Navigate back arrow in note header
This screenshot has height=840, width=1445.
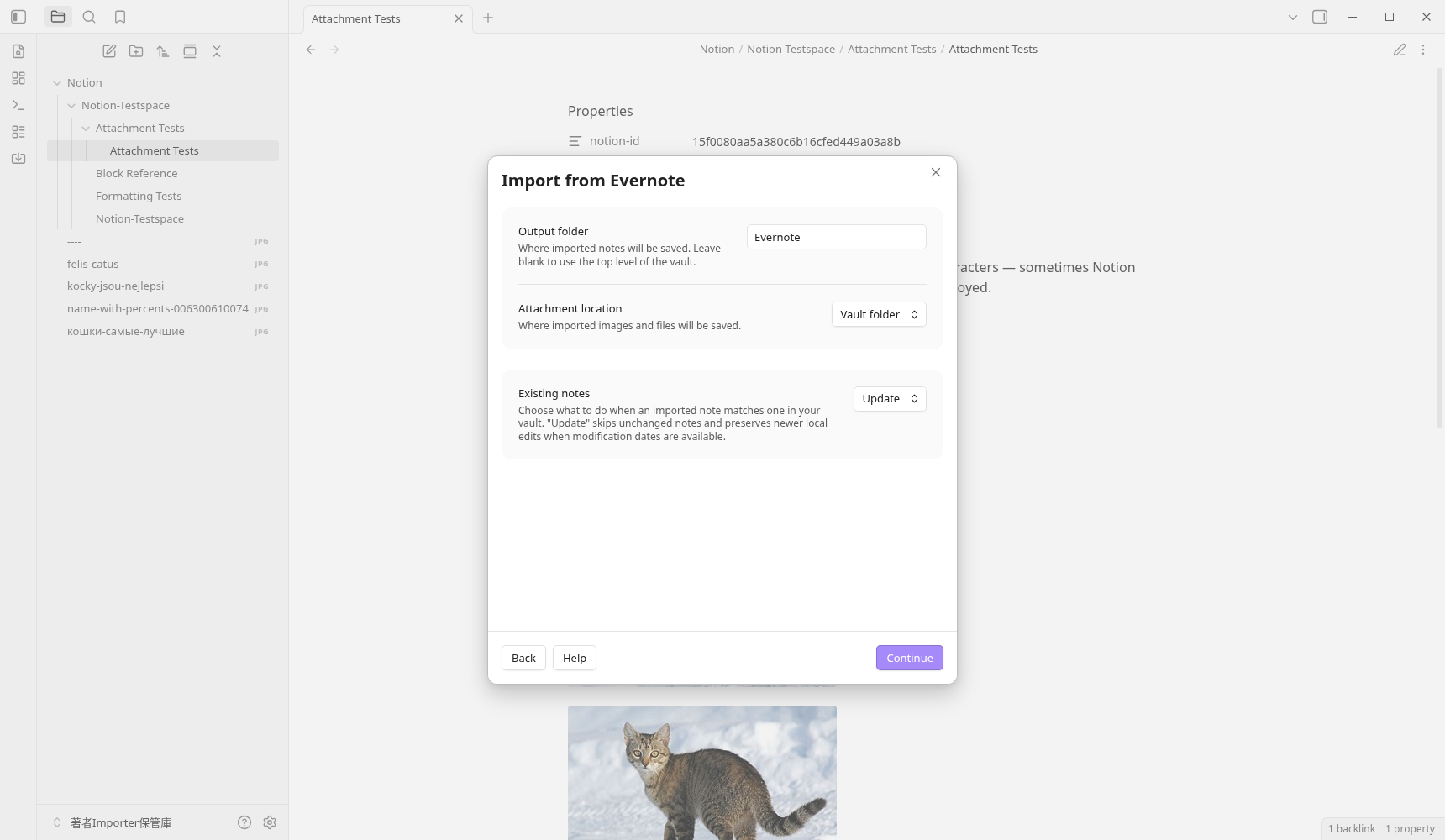click(x=311, y=50)
